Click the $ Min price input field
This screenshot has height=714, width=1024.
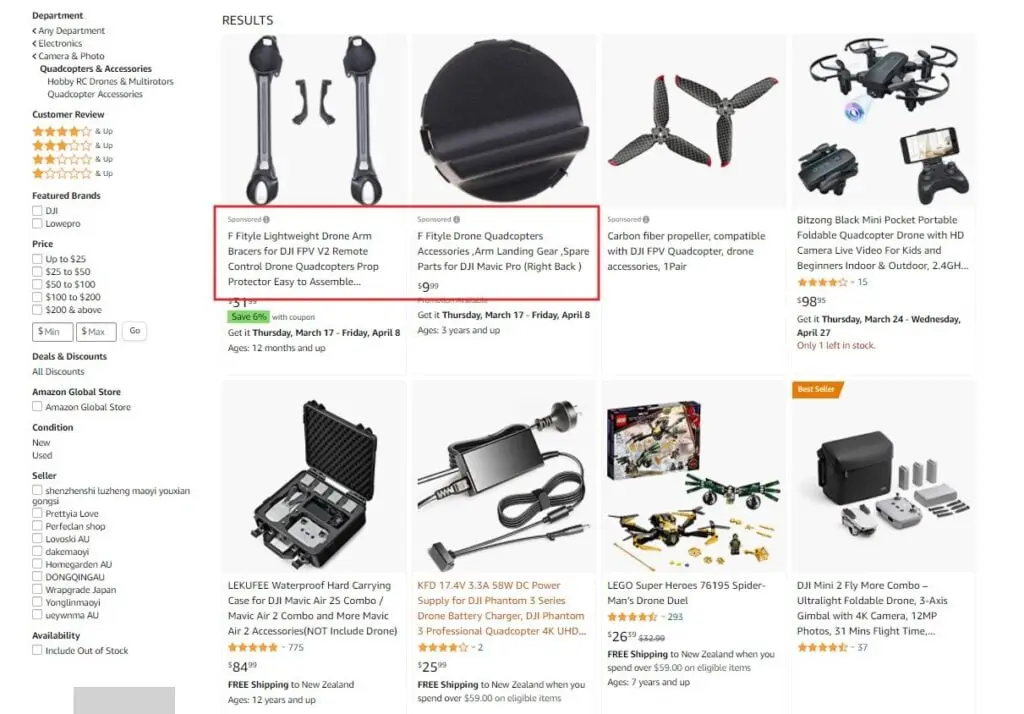coord(52,332)
